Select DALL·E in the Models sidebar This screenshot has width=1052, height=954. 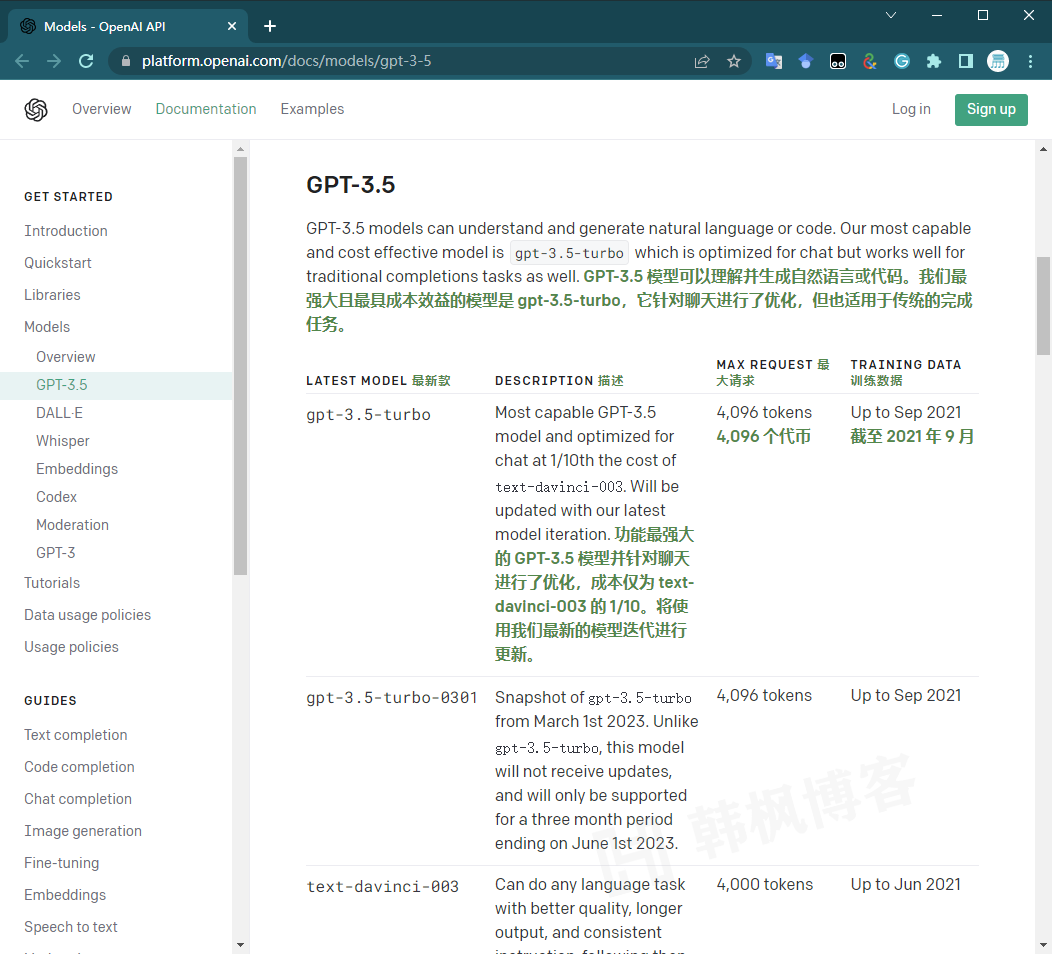(x=60, y=413)
